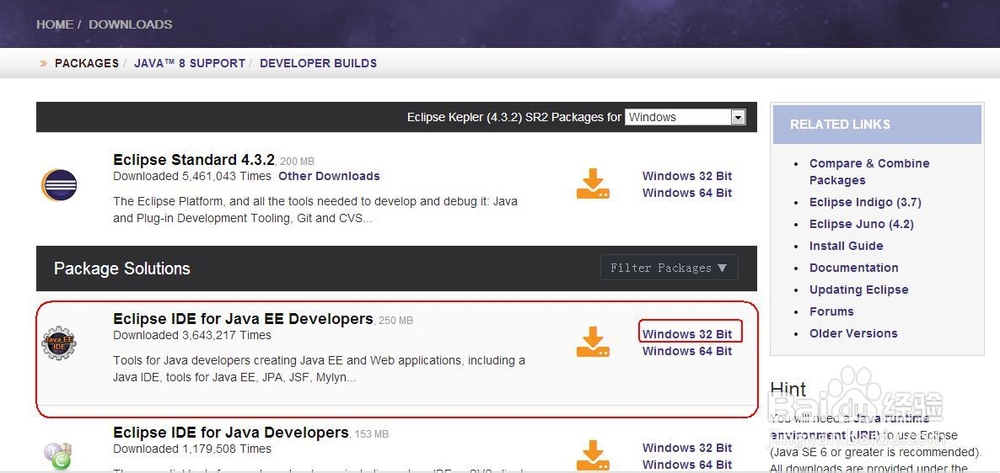The height and width of the screenshot is (473, 1000).
Task: Click the orange download icon for Eclipse Standard
Action: pos(592,184)
